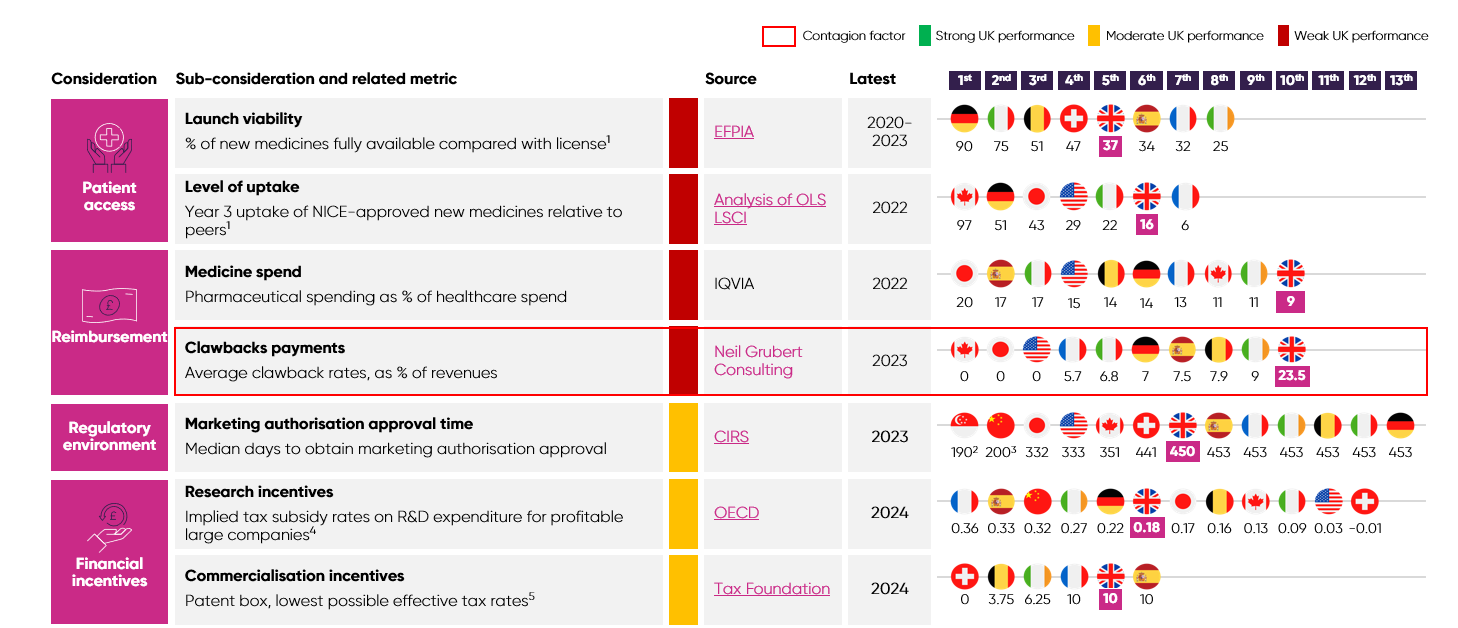
Task: Click the Belgian flag in the Commercialisation incentives row
Action: point(1001,577)
